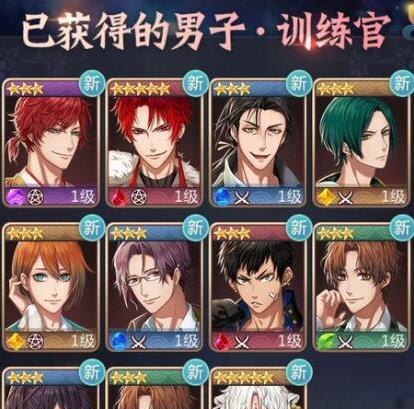This screenshot has height=409, width=414.
Task: Select the red ponytail-haired character card
Action: pos(51,143)
